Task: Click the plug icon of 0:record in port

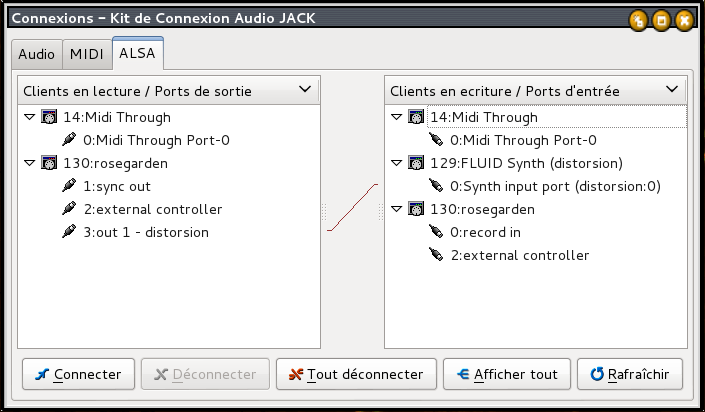Action: click(x=435, y=233)
